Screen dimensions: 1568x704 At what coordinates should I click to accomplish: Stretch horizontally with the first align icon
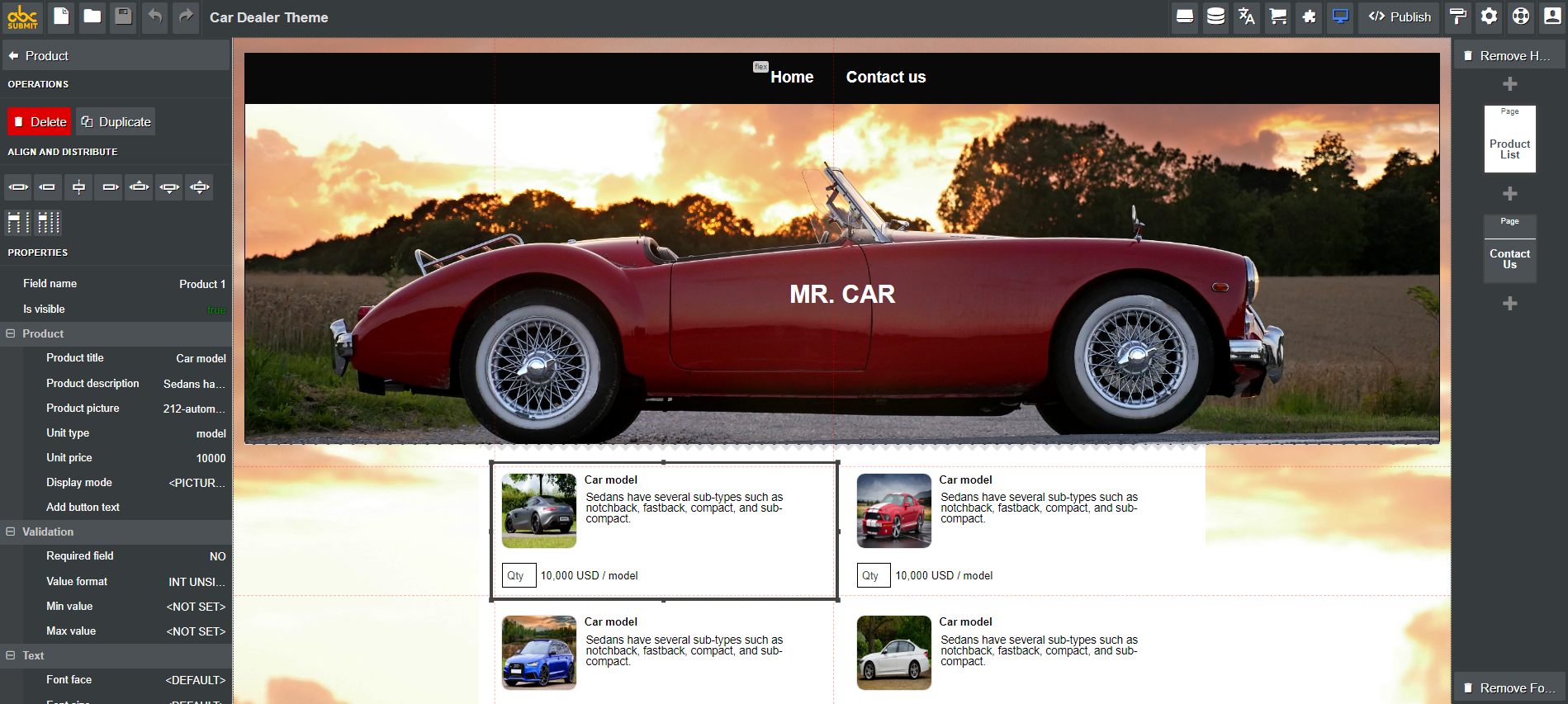[18, 187]
